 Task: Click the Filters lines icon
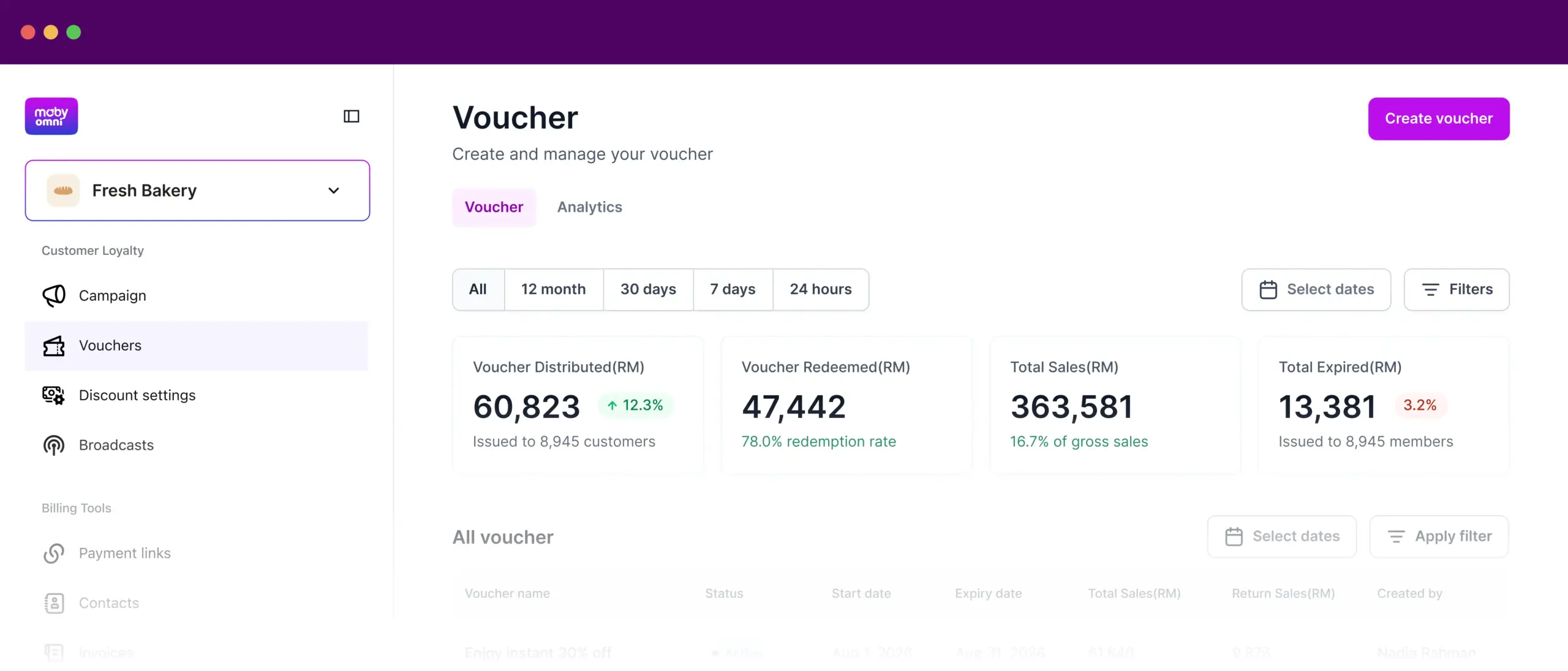[x=1430, y=289]
